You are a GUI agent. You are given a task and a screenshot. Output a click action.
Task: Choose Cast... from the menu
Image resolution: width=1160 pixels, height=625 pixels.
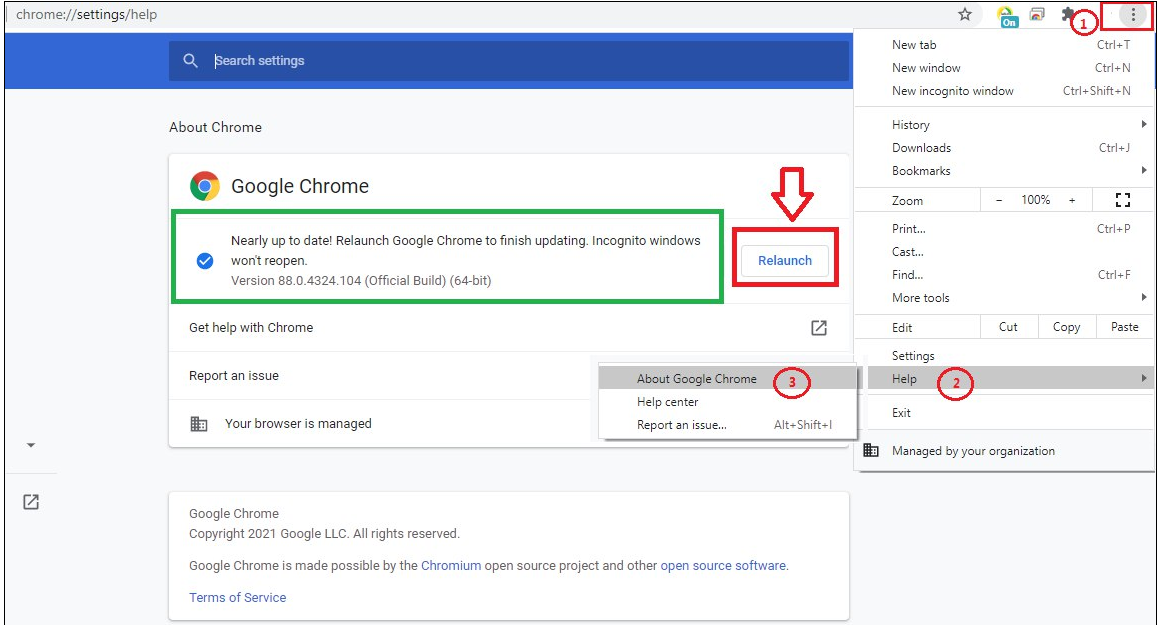(1005, 251)
